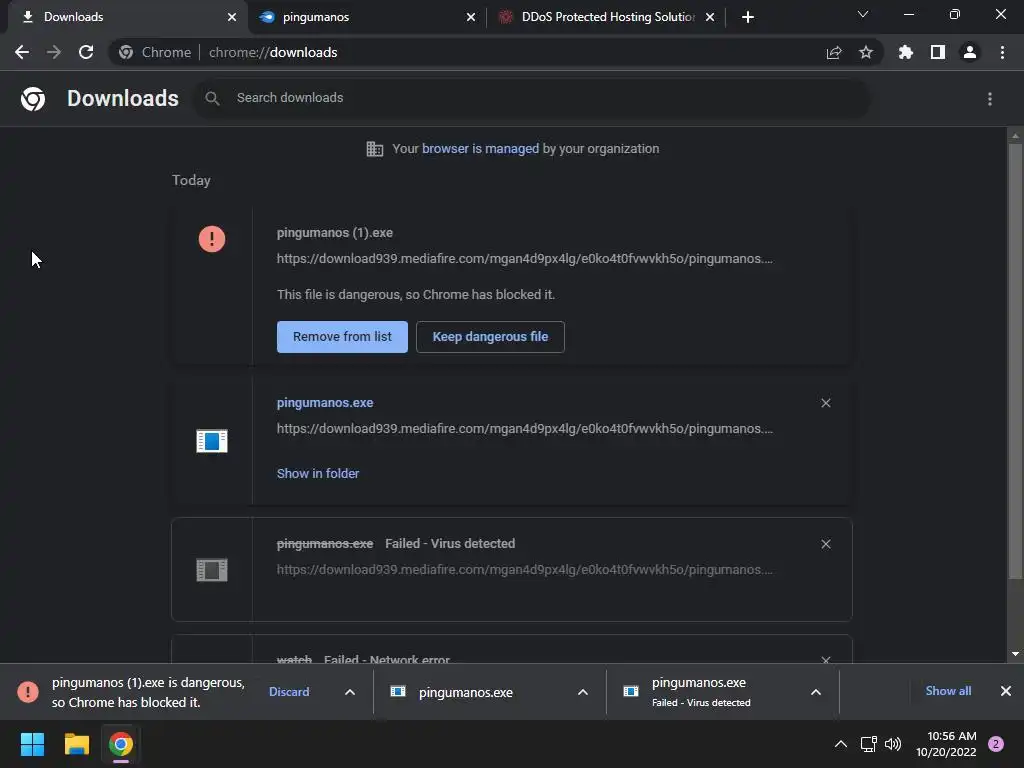Click the Search downloads field
Viewport: 1024px width, 768px height.
[532, 98]
